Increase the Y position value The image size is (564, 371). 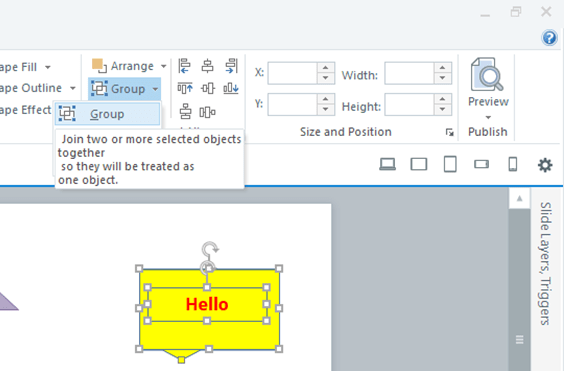pos(326,99)
